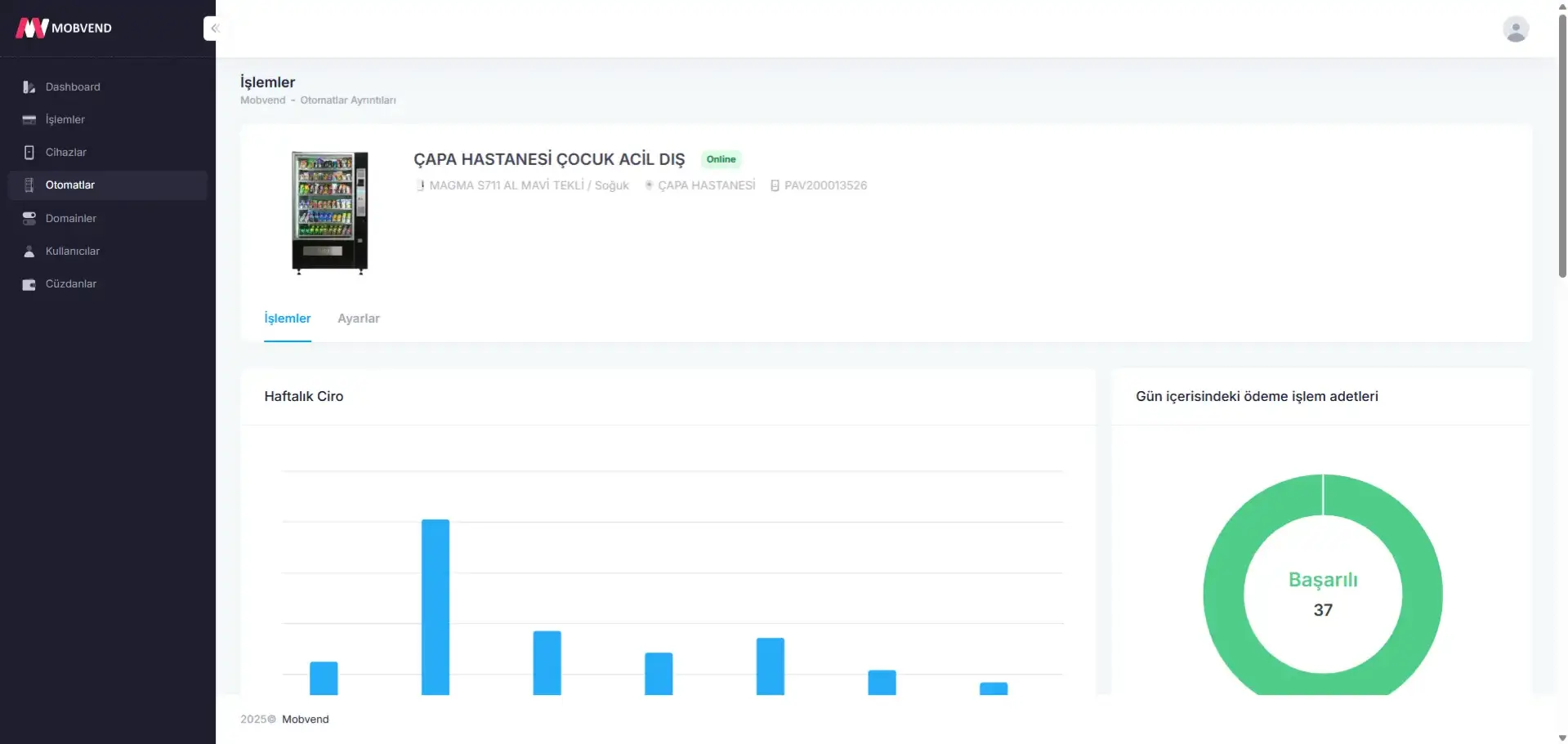Click the Dashboard icon in sidebar

[29, 87]
